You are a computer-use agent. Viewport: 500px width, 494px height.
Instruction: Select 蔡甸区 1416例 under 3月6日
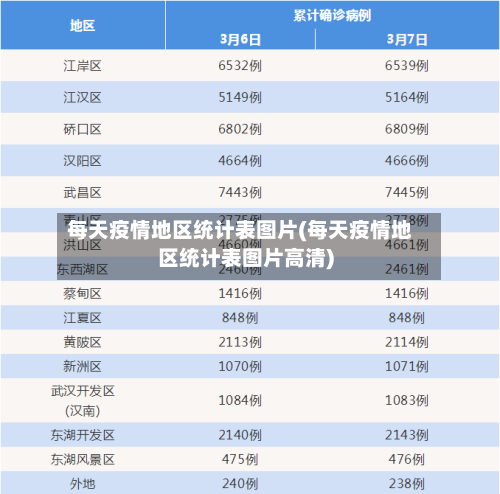[240, 293]
